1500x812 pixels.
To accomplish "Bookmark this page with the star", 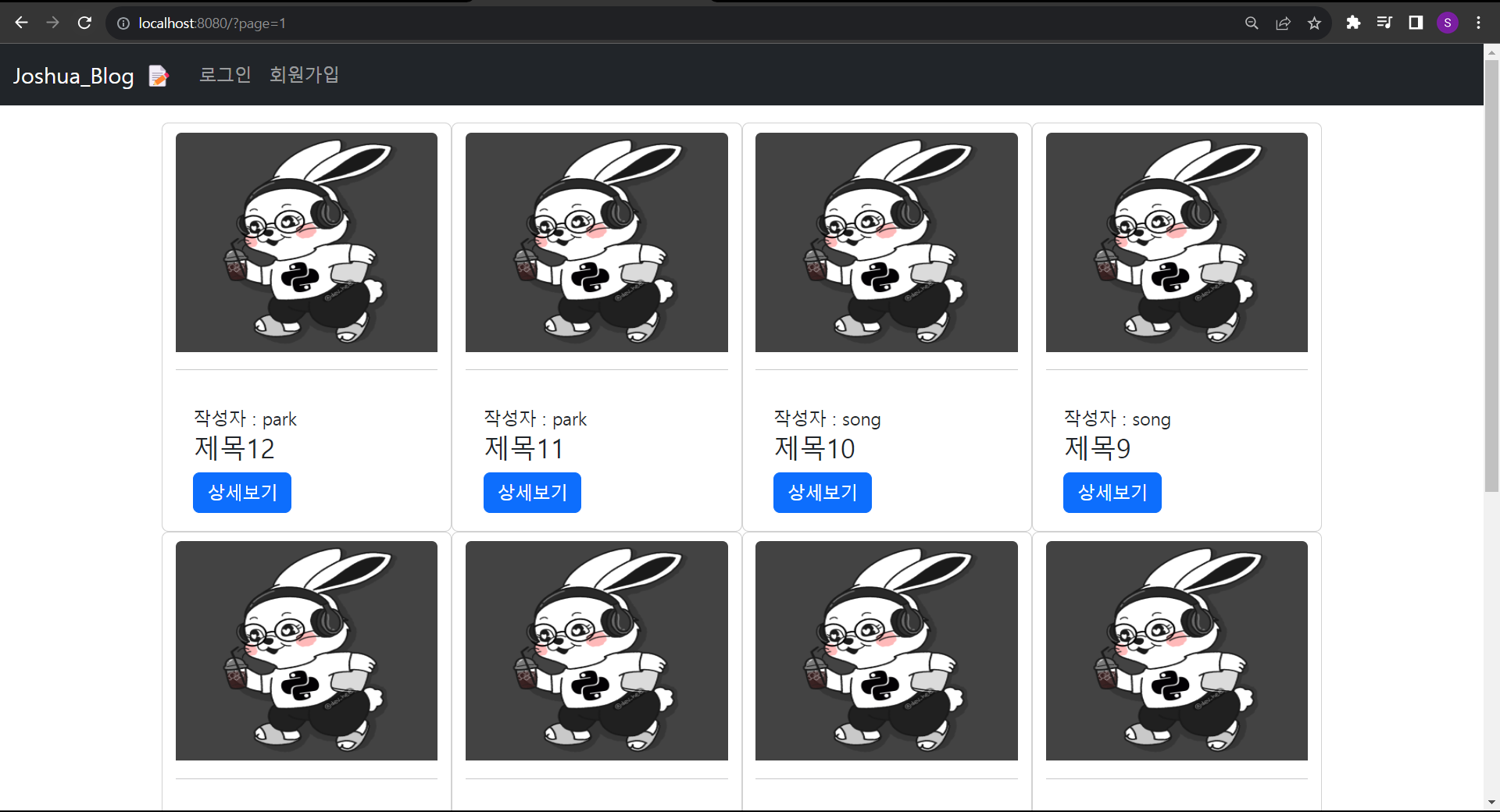I will tap(1314, 23).
